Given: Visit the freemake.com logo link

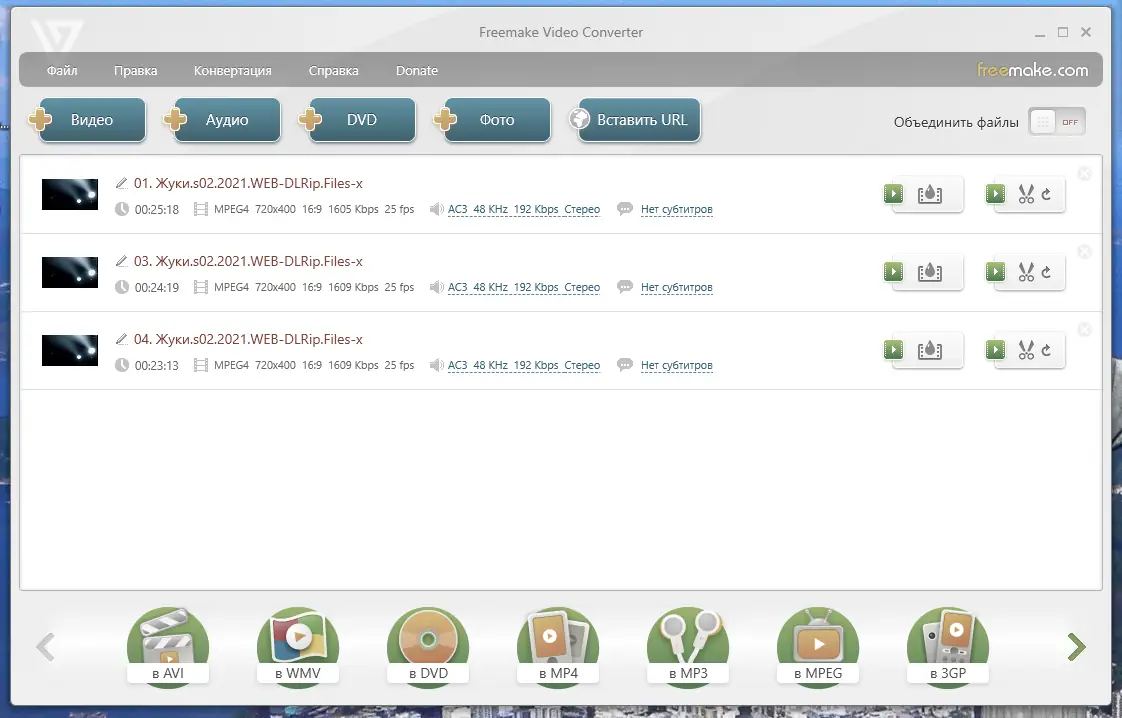Looking at the screenshot, I should [x=1033, y=70].
